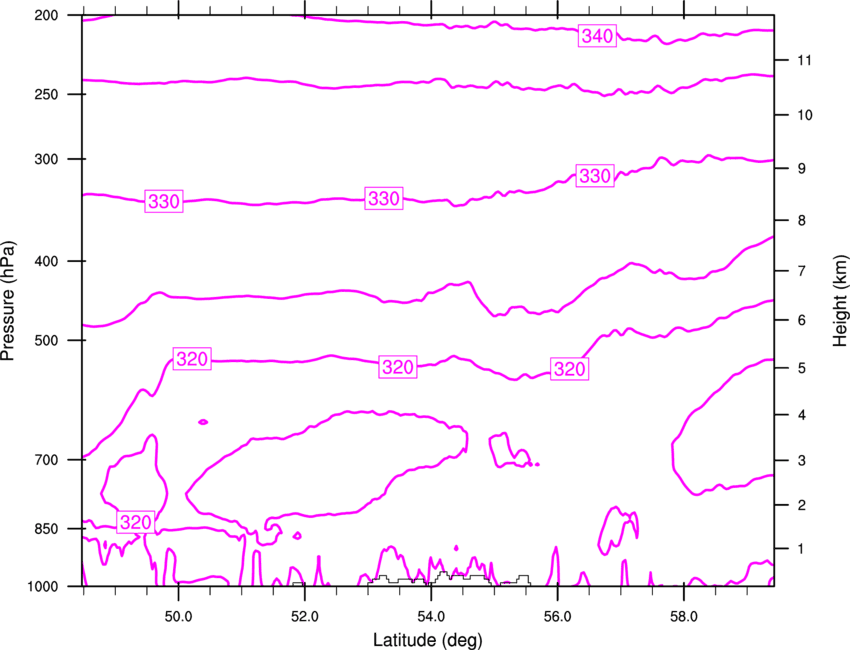Image resolution: width=850 pixels, height=650 pixels.
Task: Click the 300 pressure tick label
Action: pos(47,159)
